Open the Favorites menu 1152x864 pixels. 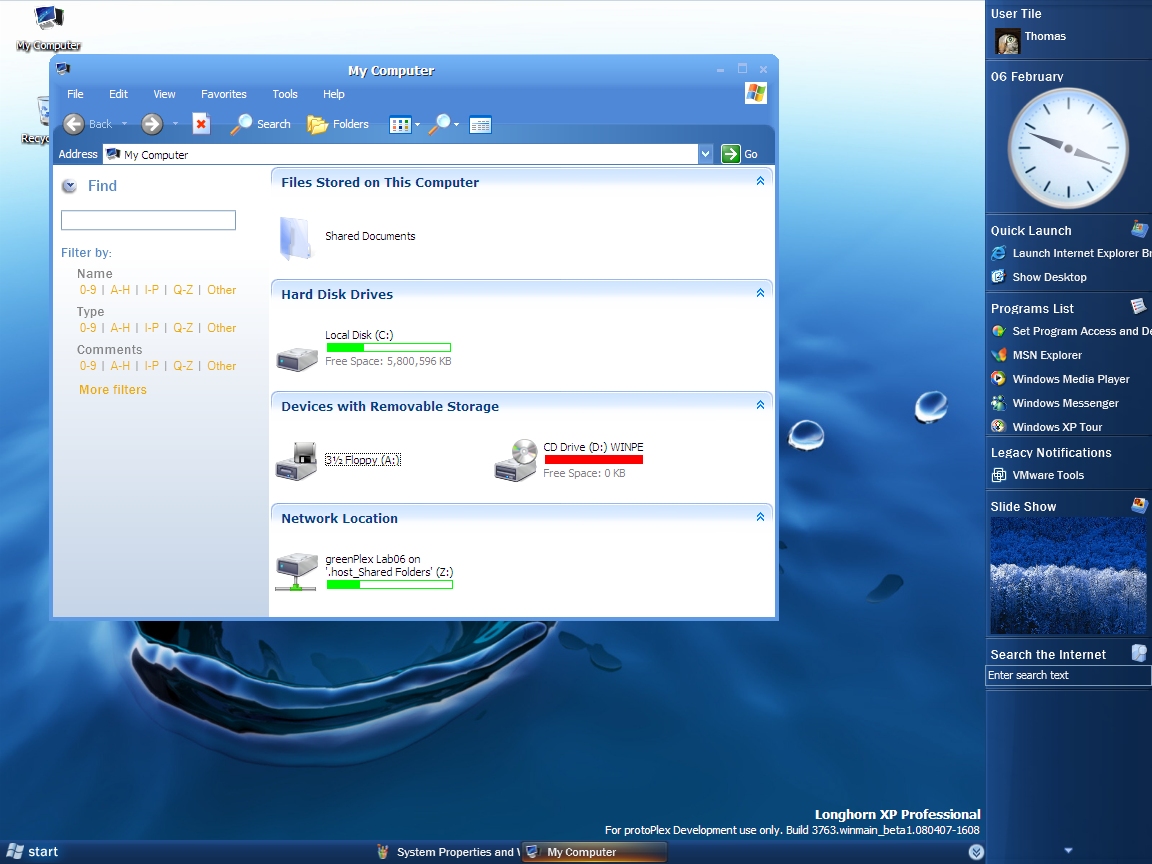click(x=224, y=94)
